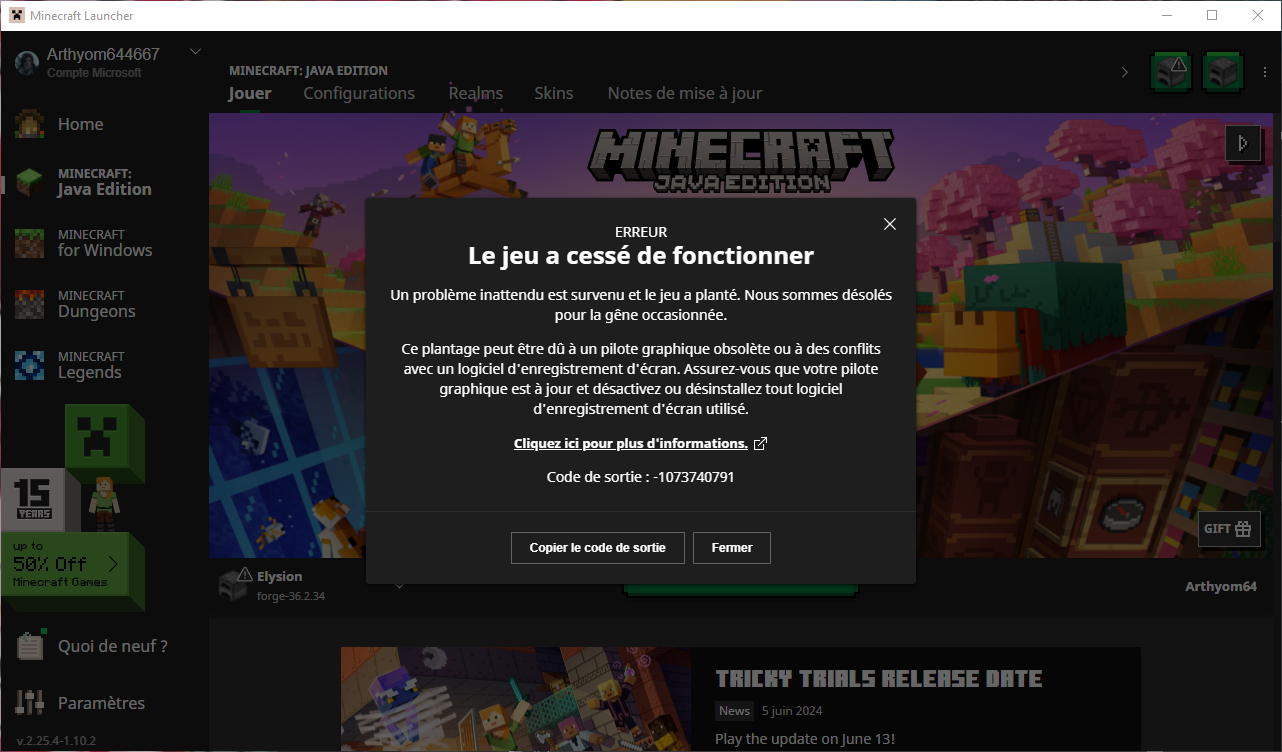
Task: Click the exit code text -1073740791
Action: pyautogui.click(x=694, y=477)
